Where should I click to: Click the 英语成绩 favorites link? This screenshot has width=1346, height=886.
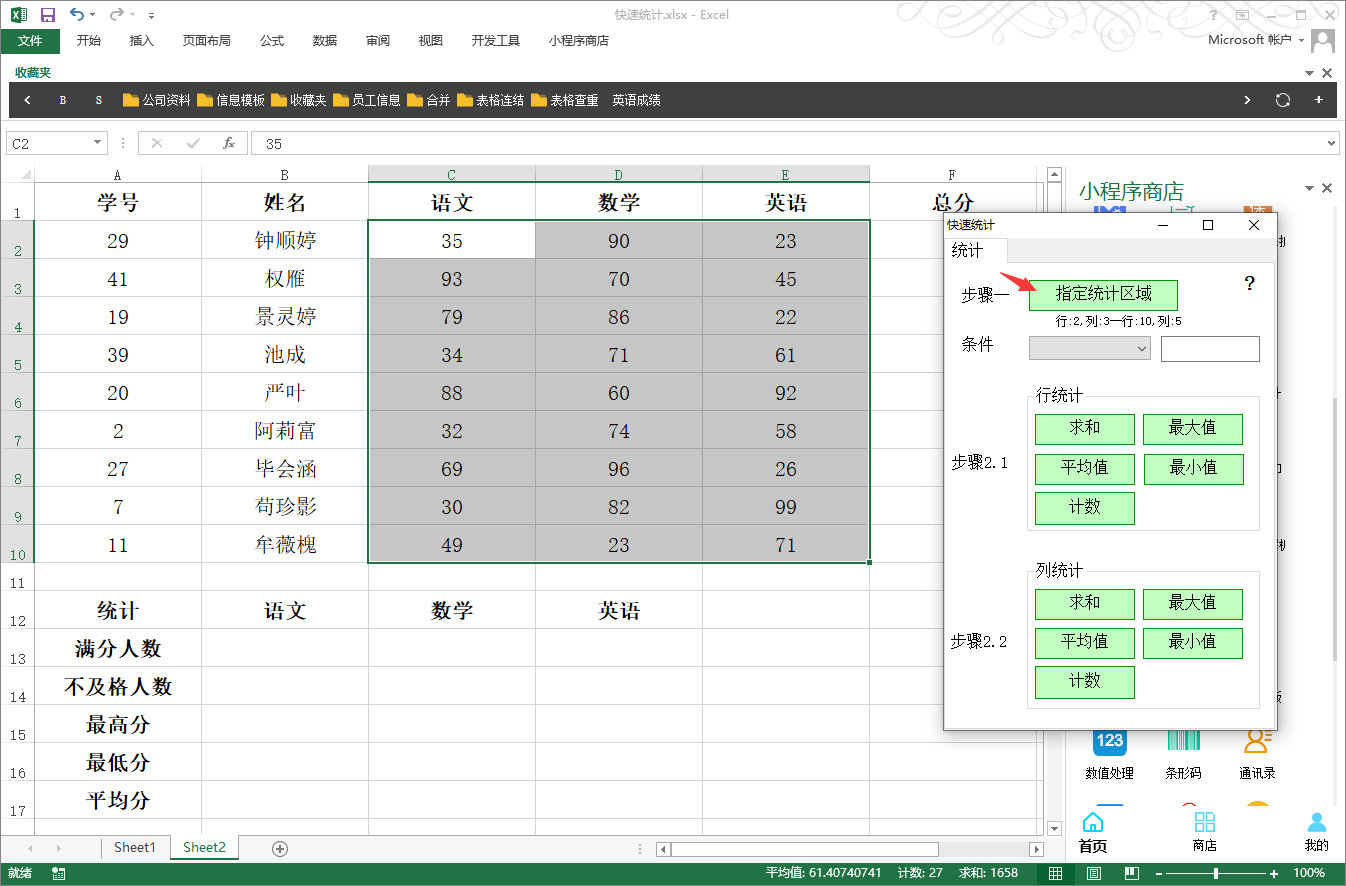[x=636, y=100]
